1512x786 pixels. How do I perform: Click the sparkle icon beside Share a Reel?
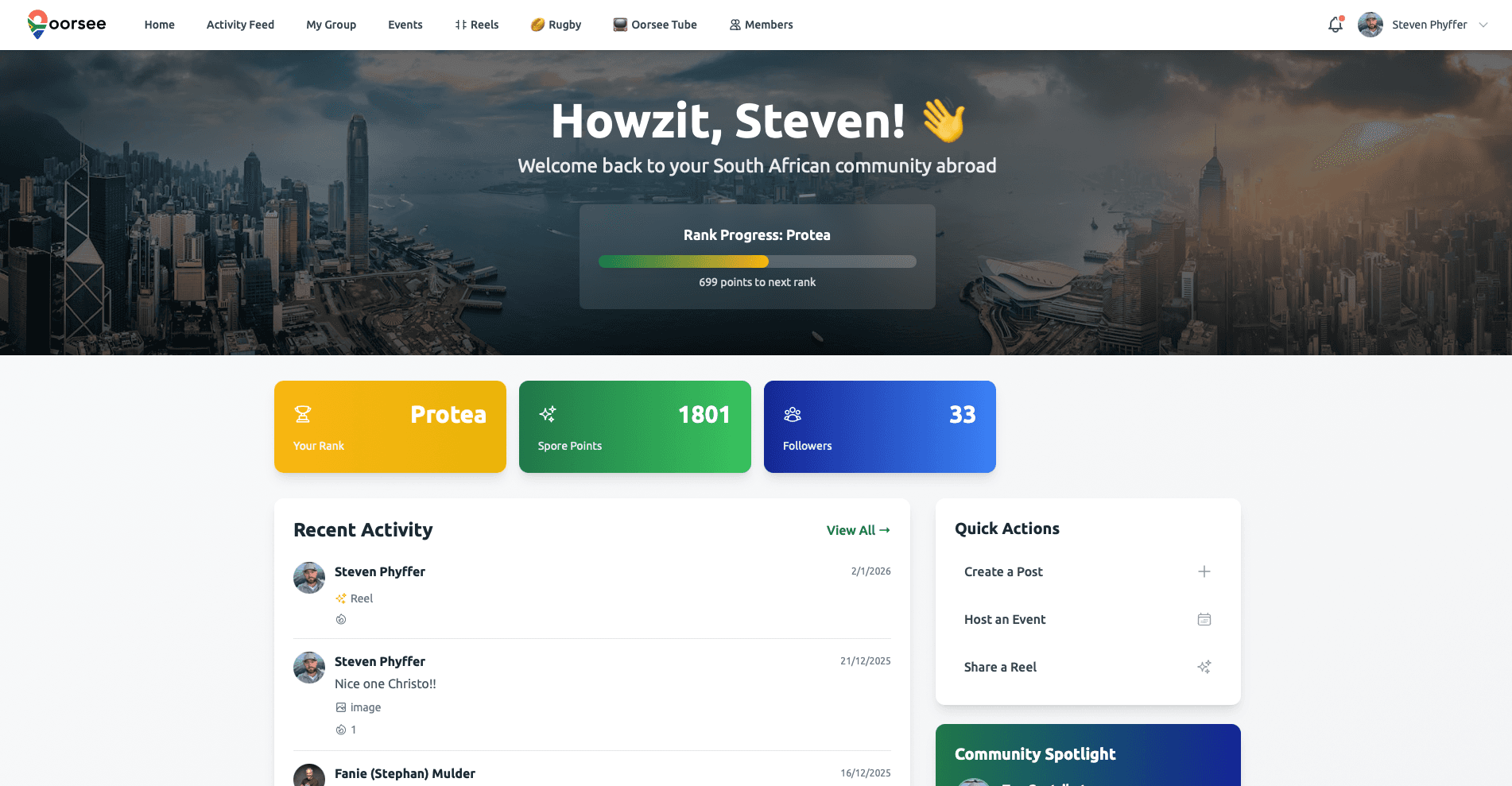coord(1204,667)
